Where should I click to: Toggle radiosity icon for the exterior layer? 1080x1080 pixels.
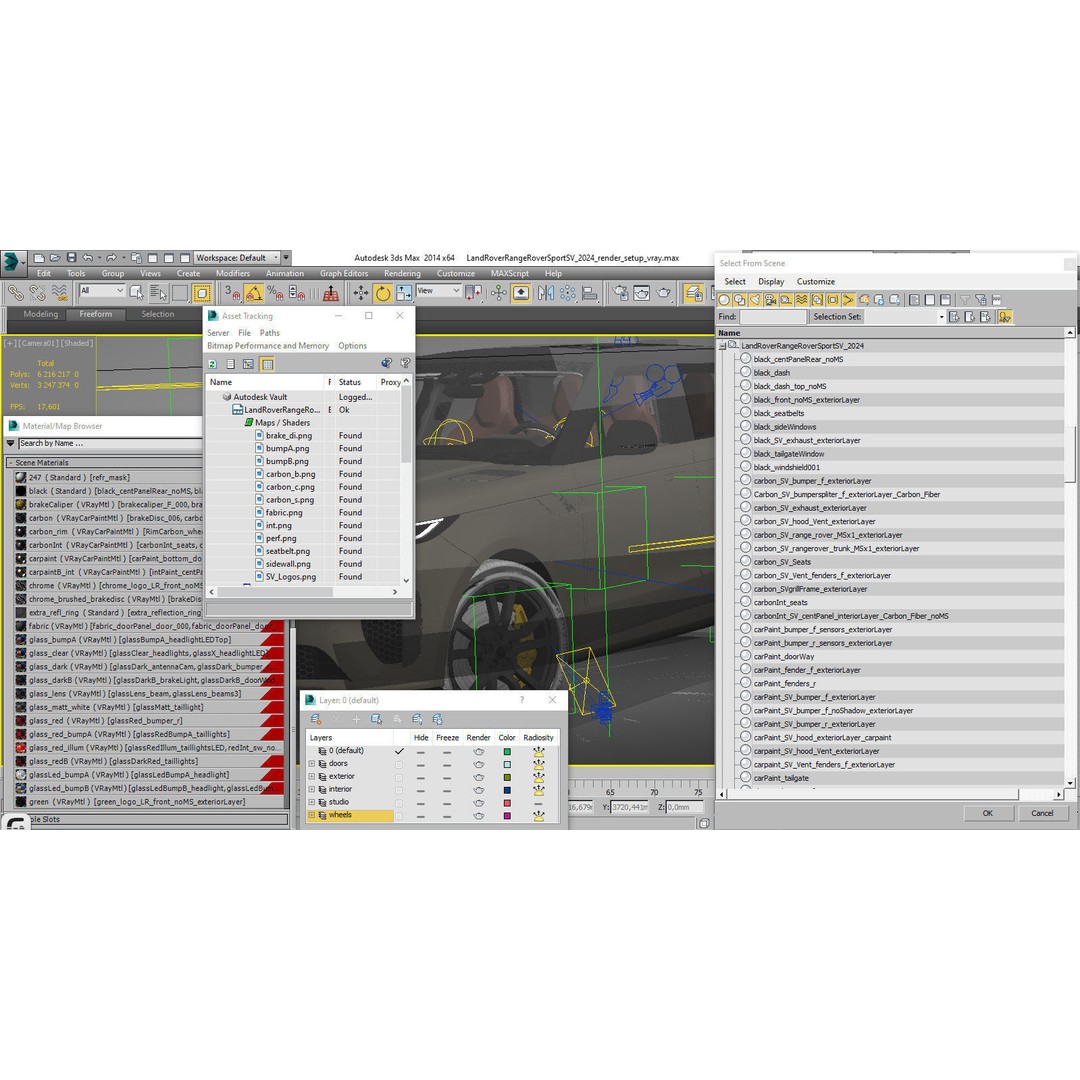[x=539, y=777]
